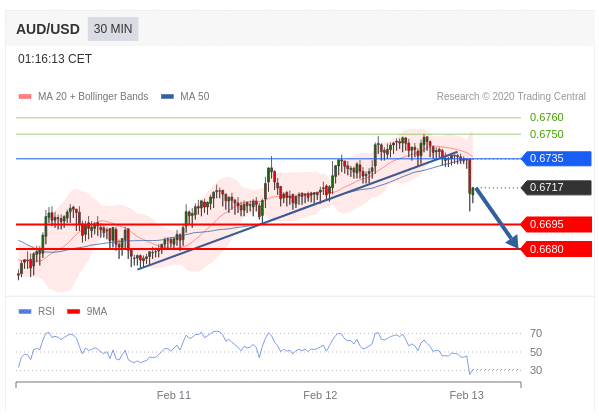Select the 0.6717 current price tag
The image size is (599, 416).
556,188
